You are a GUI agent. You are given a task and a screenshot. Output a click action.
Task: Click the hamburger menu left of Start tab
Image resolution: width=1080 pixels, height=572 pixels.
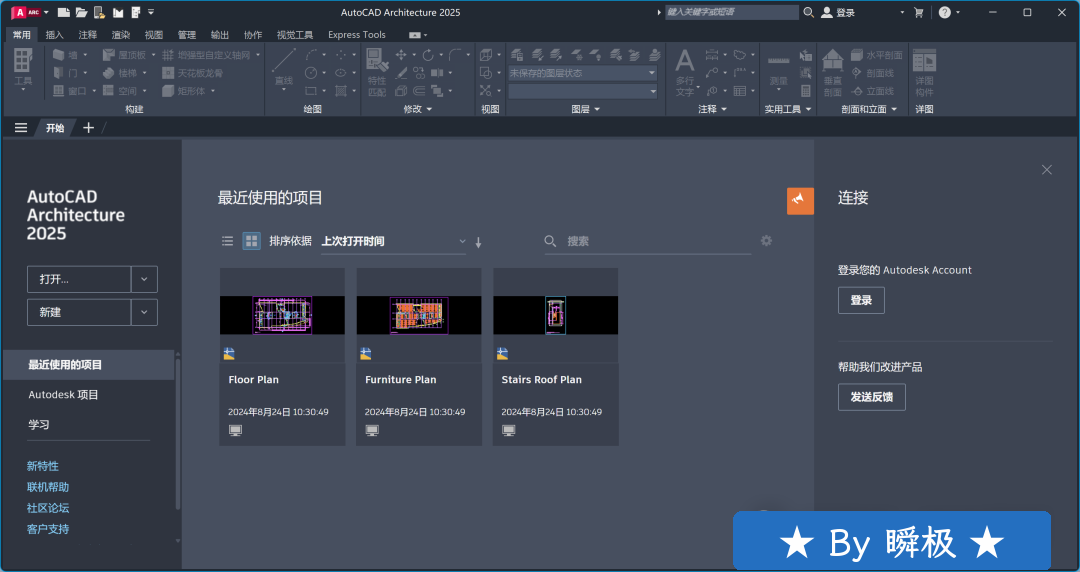point(20,127)
